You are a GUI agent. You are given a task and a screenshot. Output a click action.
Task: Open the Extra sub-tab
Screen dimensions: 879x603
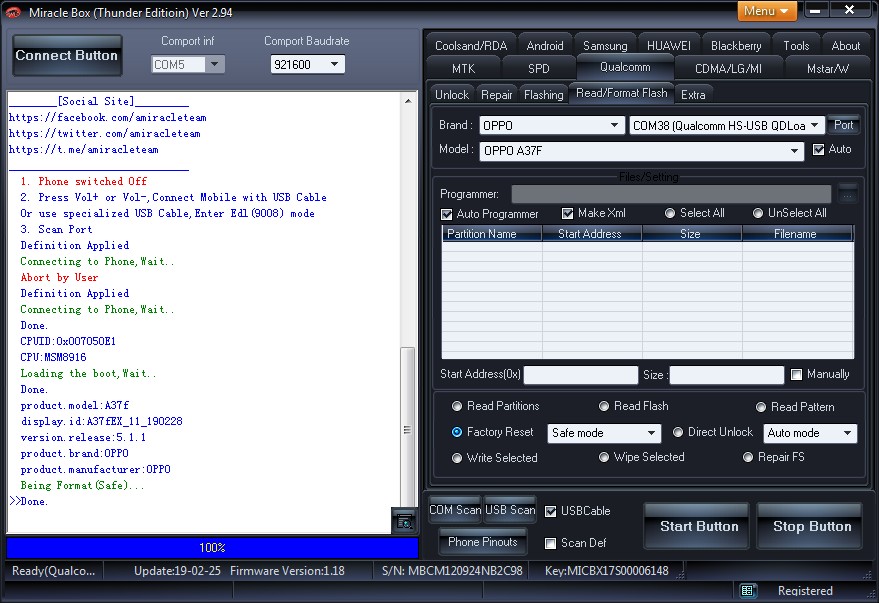693,95
